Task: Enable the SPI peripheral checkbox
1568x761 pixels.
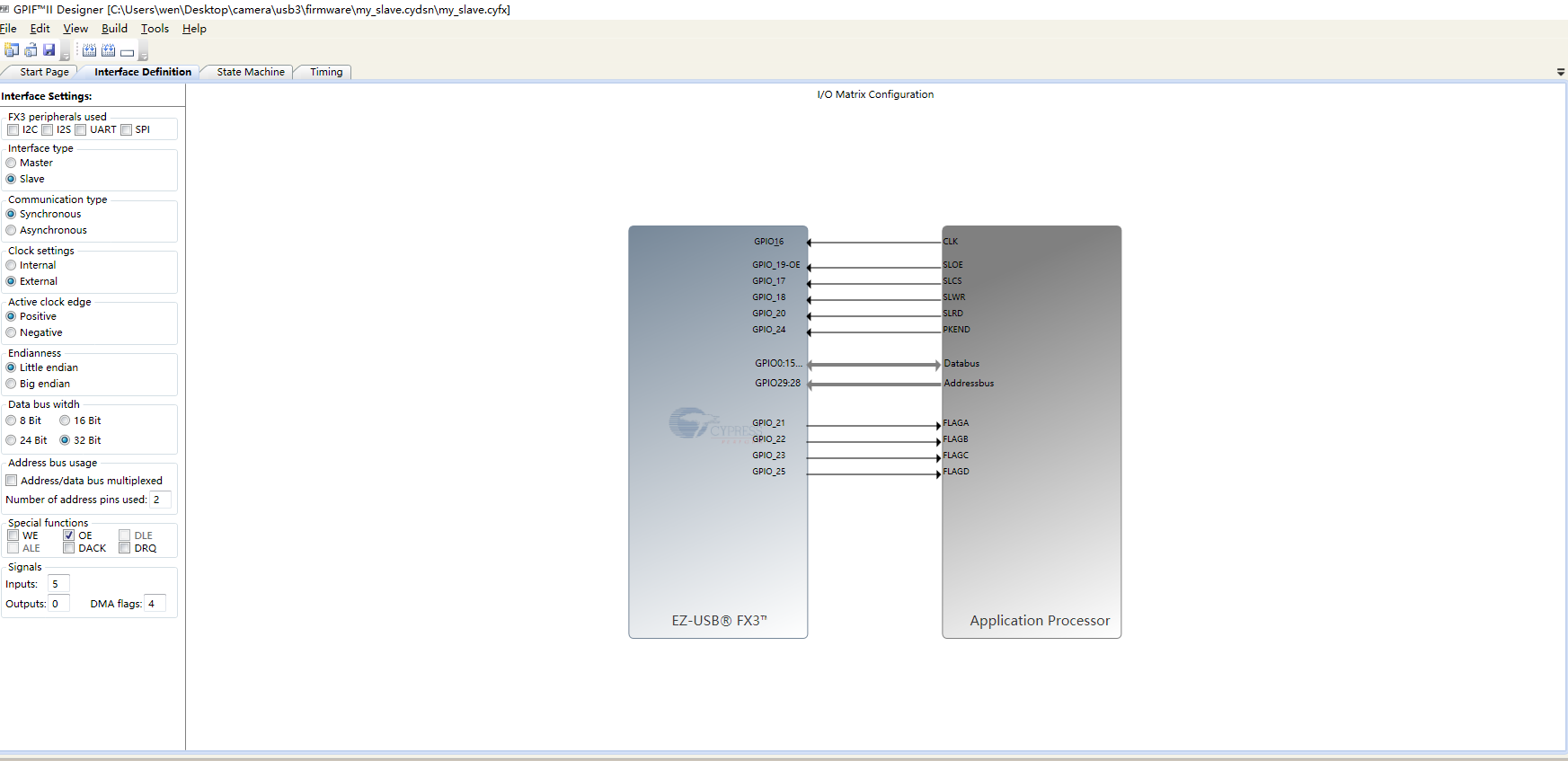Action: point(126,130)
